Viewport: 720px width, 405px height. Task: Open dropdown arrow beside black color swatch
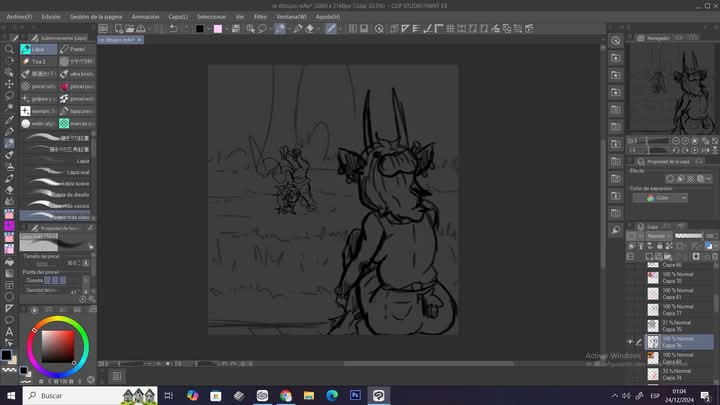[x=208, y=28]
